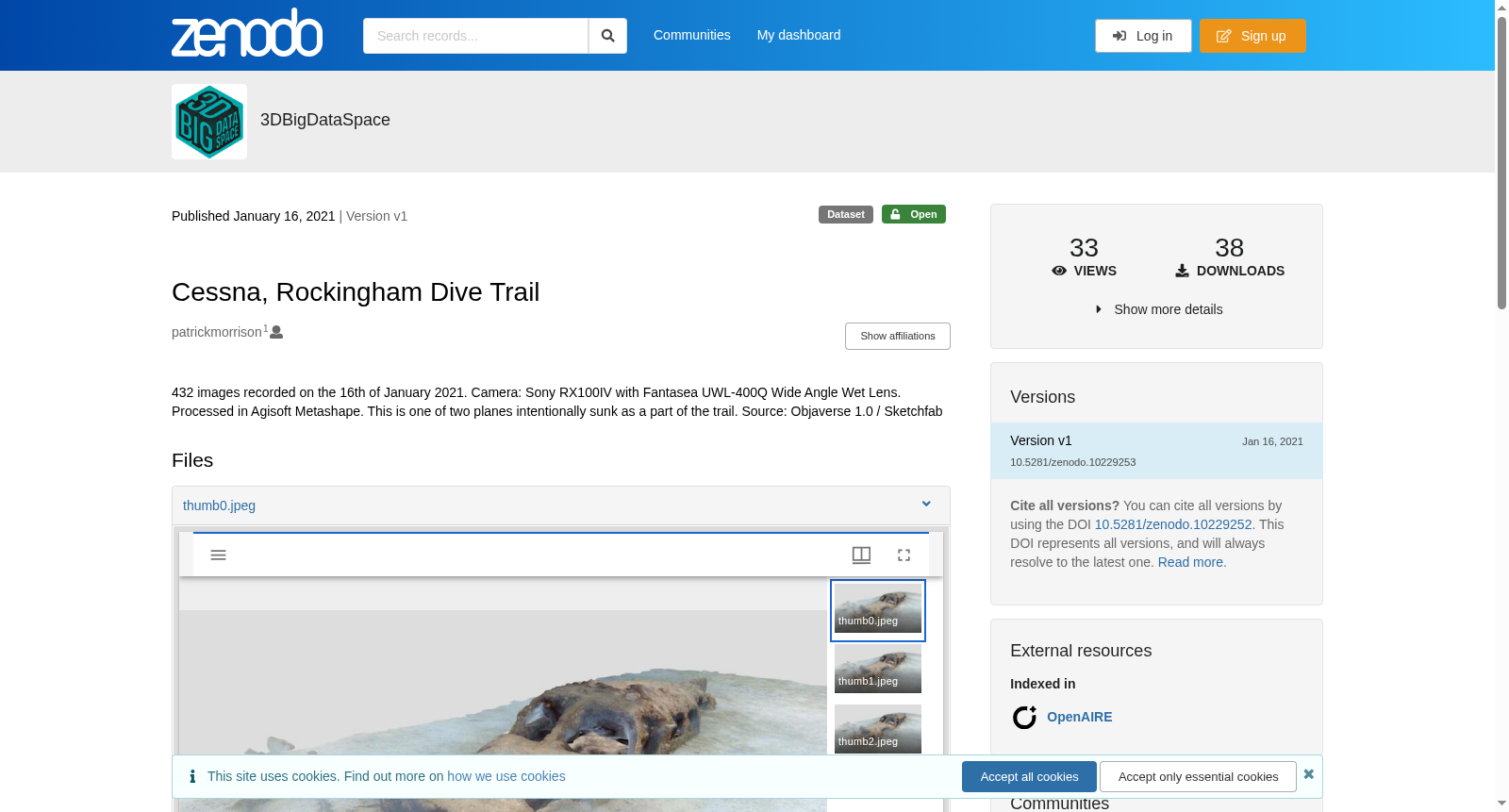The image size is (1509, 812).
Task: Click the cookie banner info icon
Action: point(192,776)
